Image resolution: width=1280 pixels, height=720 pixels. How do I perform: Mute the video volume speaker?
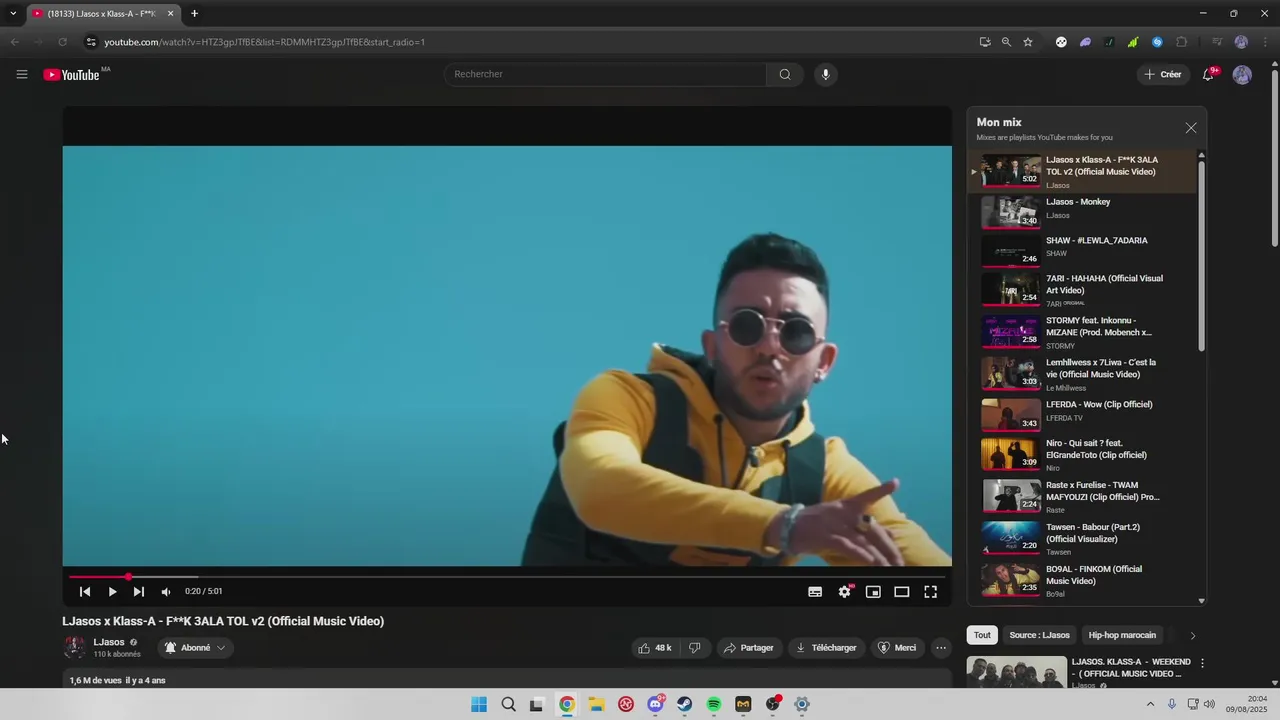166,592
